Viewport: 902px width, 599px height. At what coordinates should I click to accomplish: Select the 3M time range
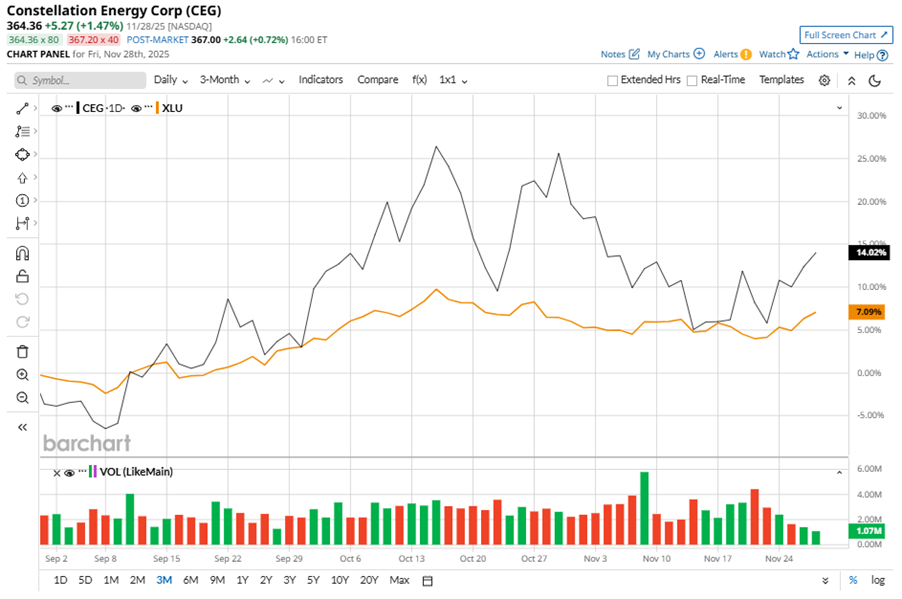point(164,580)
